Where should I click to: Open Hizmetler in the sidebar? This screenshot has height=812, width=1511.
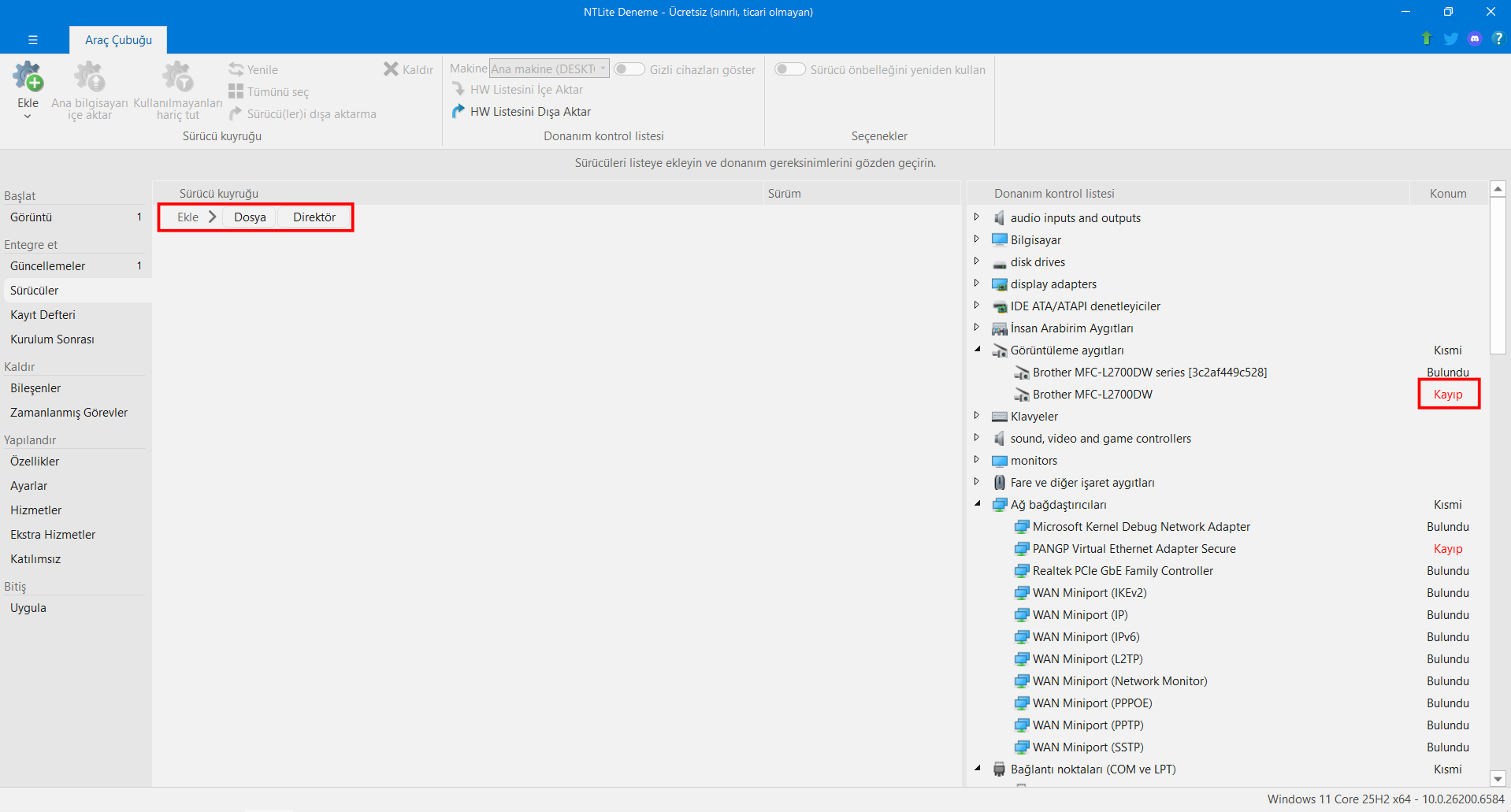pos(76,510)
